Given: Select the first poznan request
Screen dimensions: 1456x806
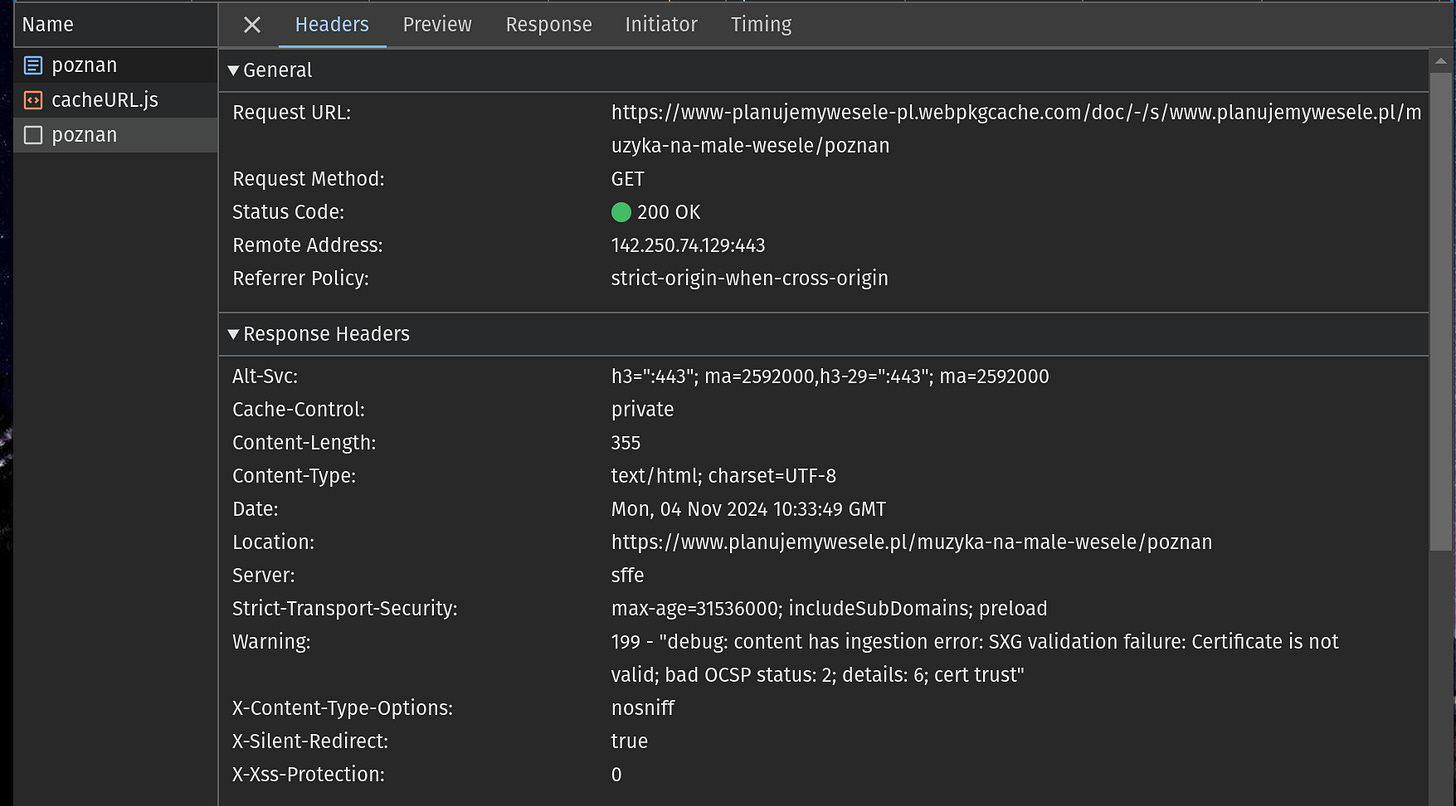Looking at the screenshot, I should [x=84, y=66].
